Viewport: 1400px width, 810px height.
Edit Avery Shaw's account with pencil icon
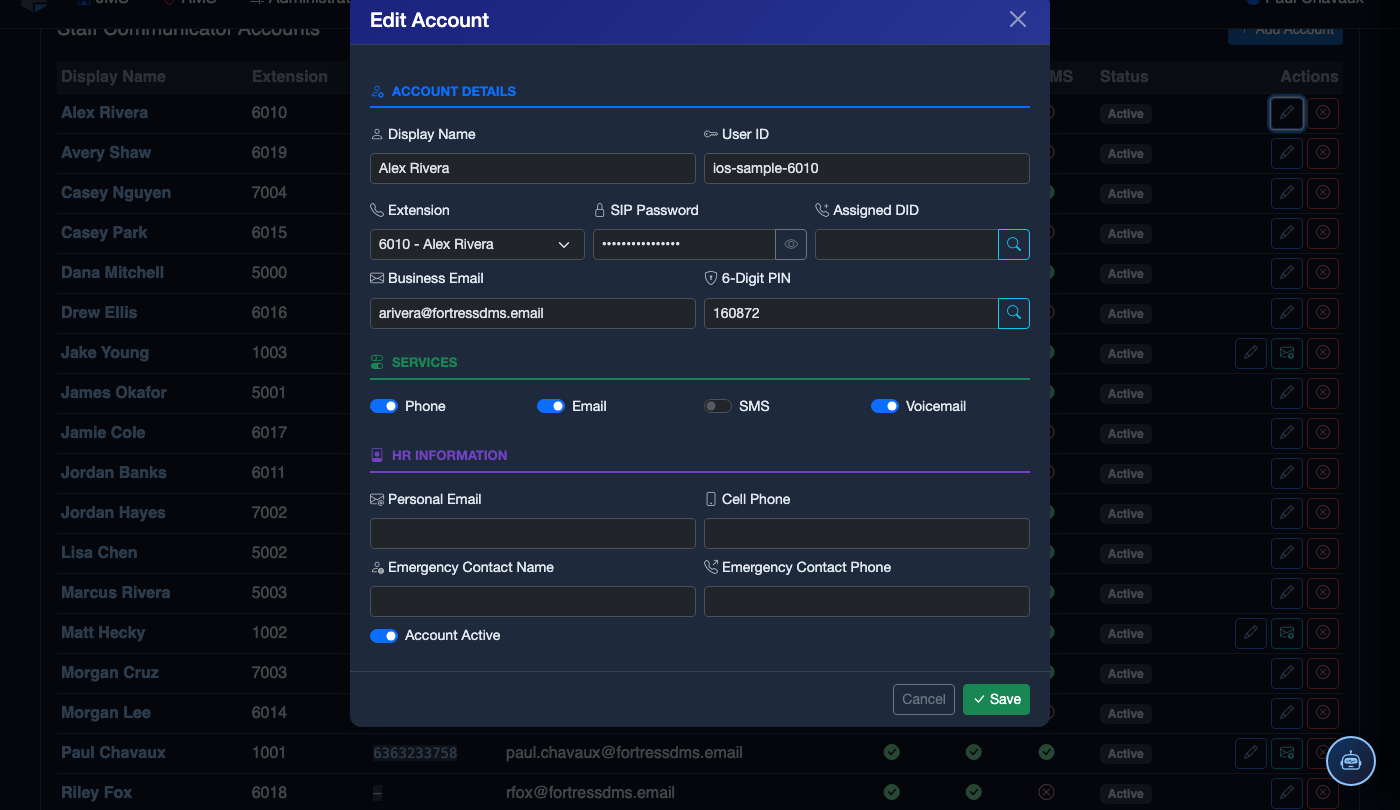(x=1287, y=153)
